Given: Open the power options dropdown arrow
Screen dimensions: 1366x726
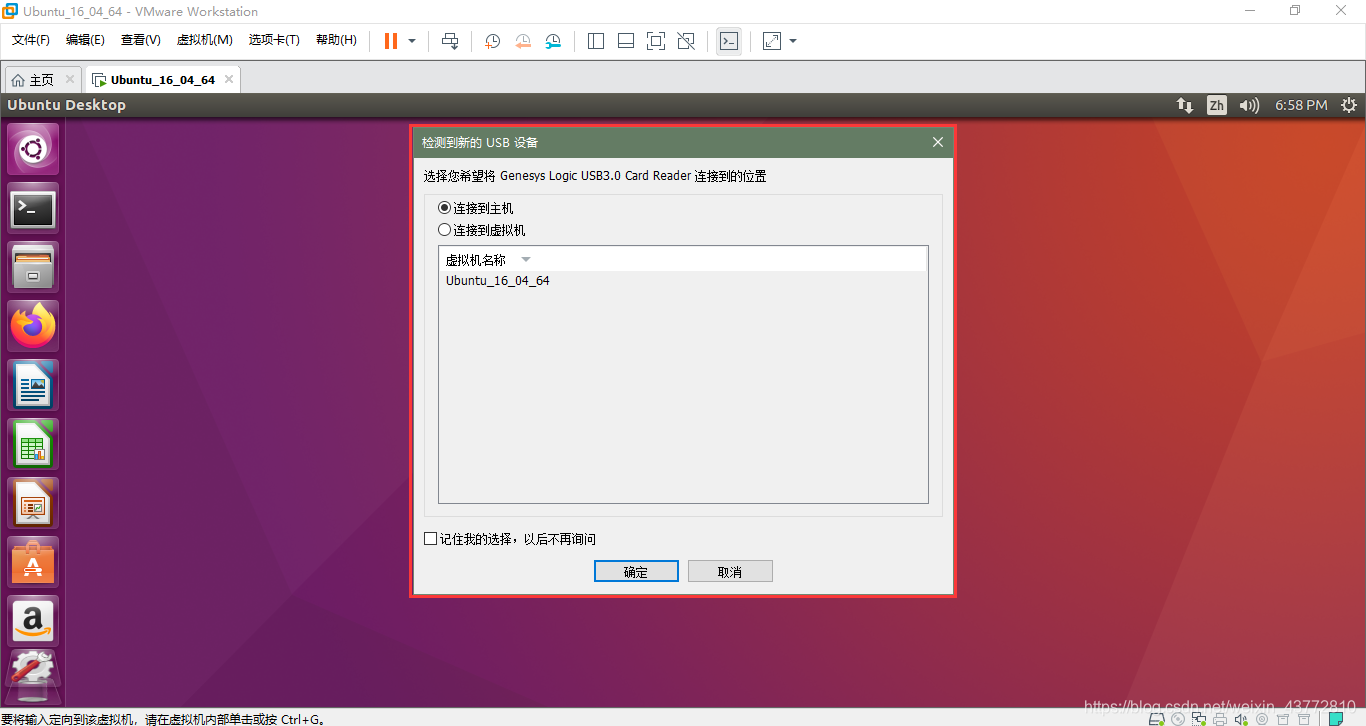Looking at the screenshot, I should (x=412, y=41).
